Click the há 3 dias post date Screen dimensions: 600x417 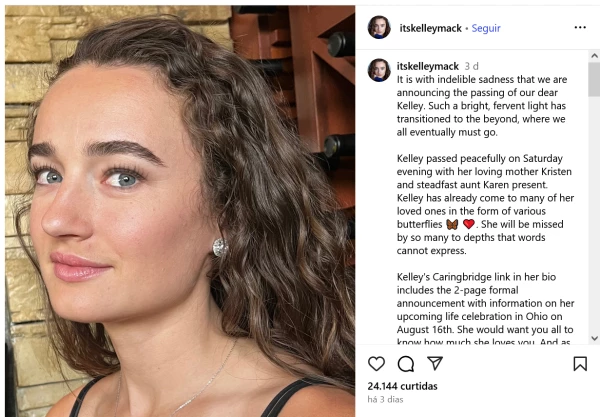[386, 400]
